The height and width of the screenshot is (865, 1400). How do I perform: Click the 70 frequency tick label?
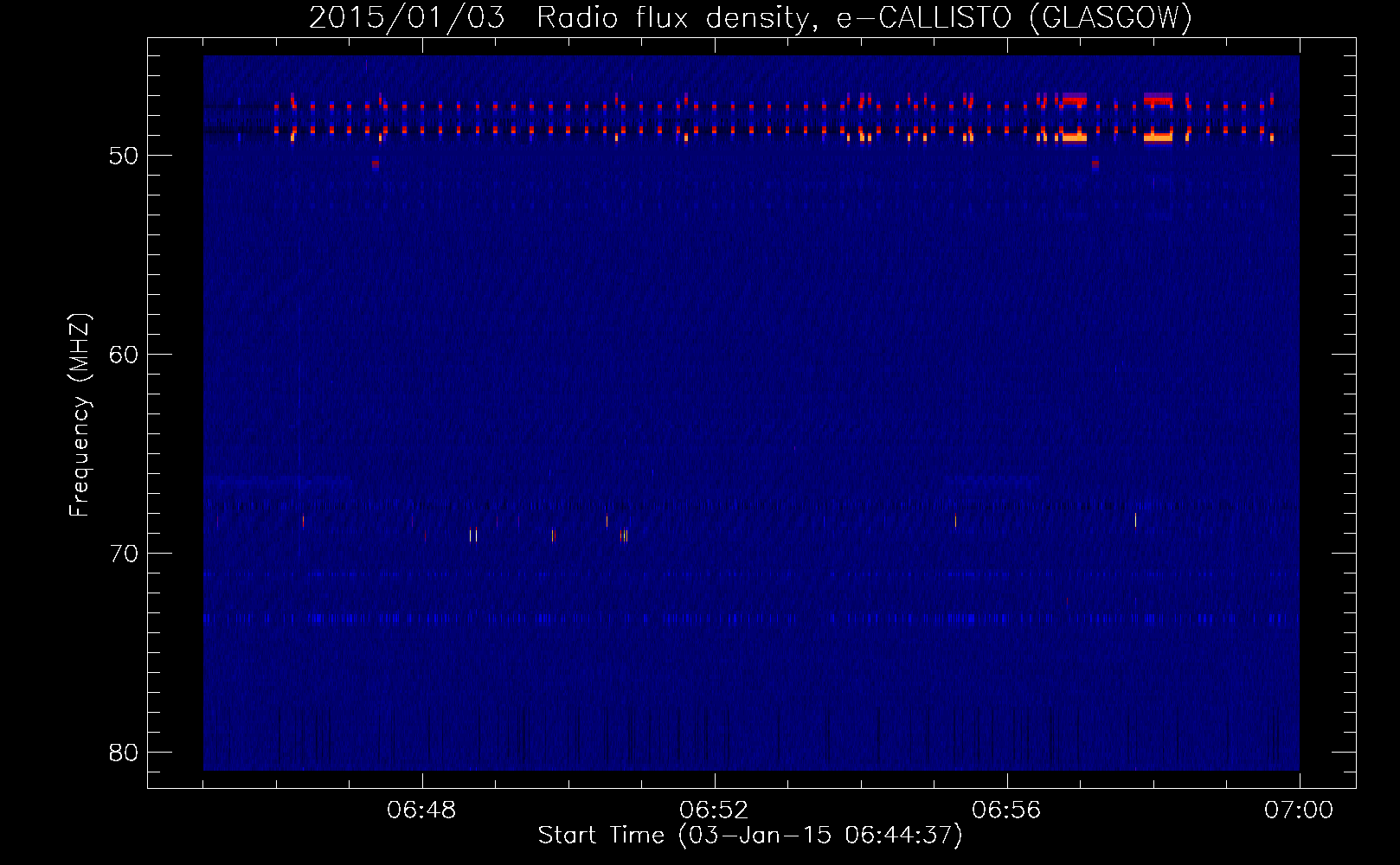point(124,554)
